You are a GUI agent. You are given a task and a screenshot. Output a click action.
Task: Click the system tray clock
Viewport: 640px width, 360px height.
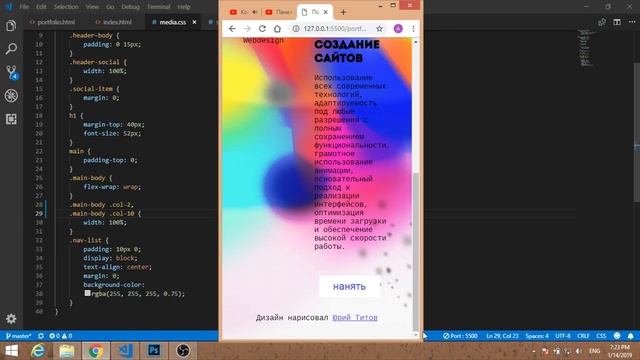(x=620, y=351)
